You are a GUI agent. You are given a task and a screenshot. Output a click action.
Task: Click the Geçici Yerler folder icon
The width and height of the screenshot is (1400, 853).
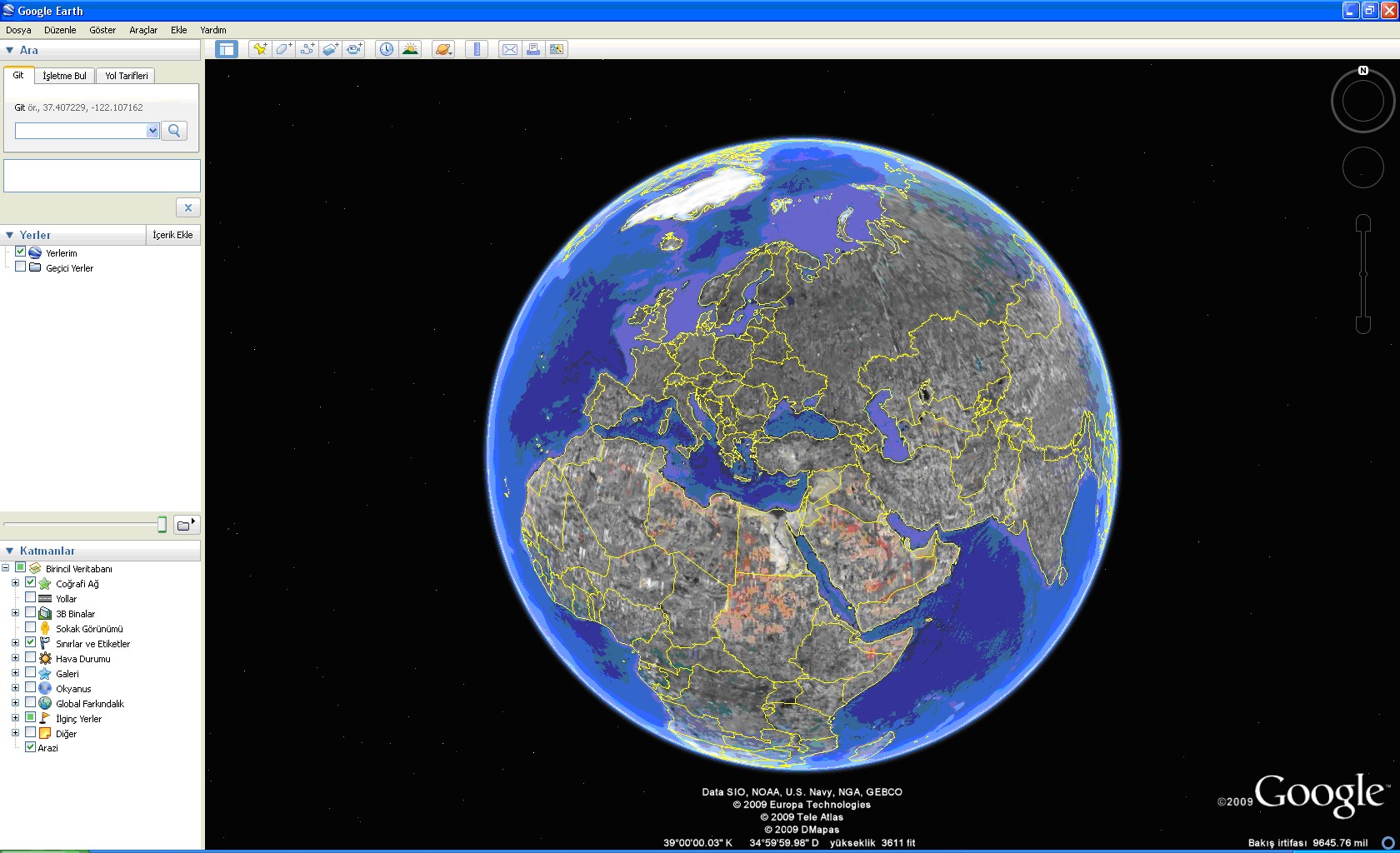tap(35, 267)
